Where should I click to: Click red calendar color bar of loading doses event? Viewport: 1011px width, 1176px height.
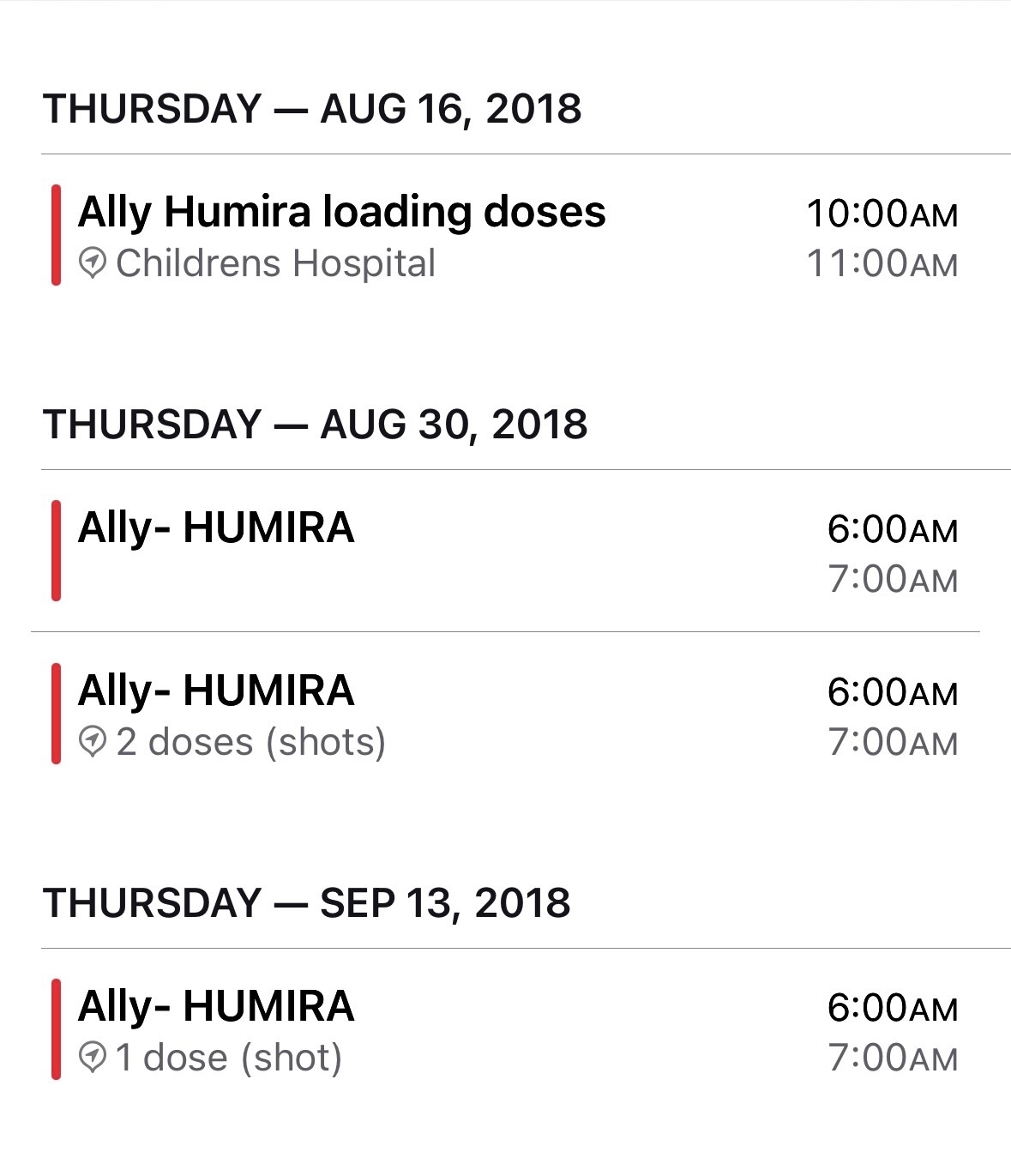click(x=56, y=235)
